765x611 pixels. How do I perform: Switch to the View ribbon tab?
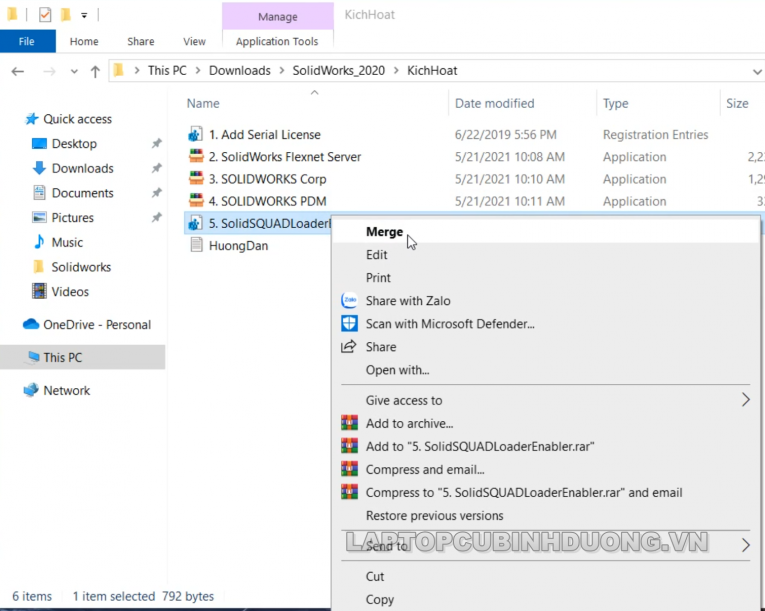click(194, 41)
